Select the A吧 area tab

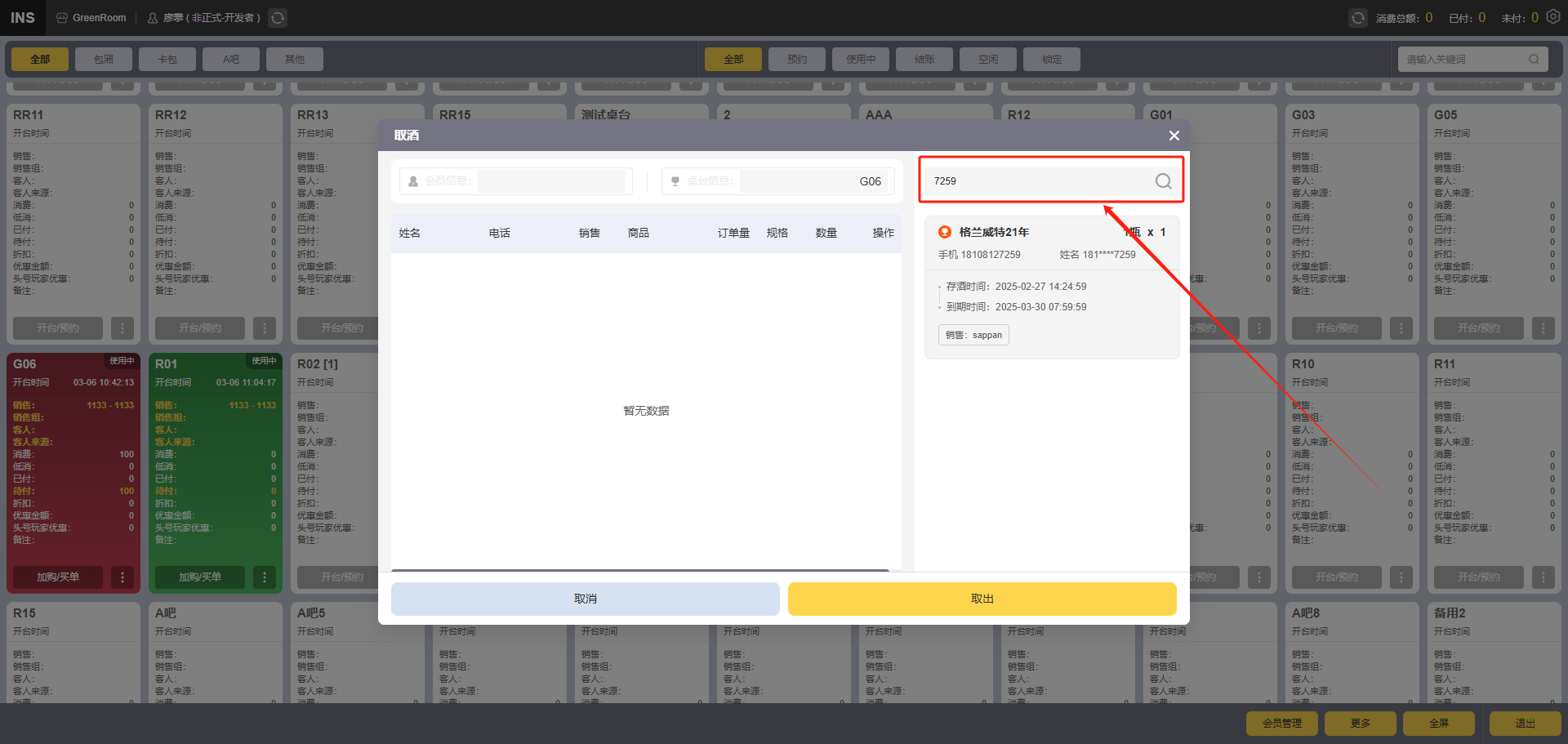[231, 59]
